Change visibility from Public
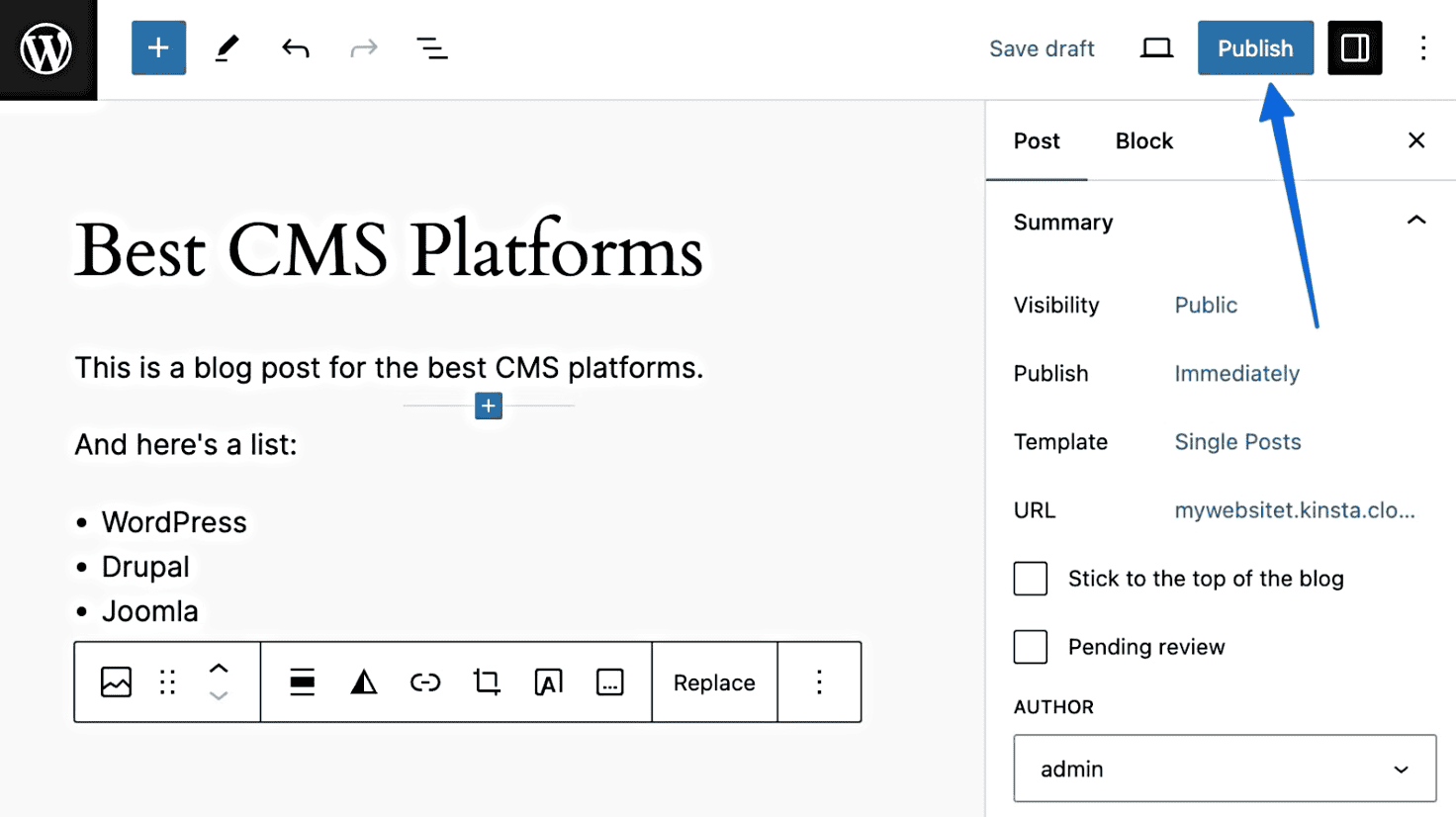This screenshot has width=1456, height=817. click(x=1206, y=305)
